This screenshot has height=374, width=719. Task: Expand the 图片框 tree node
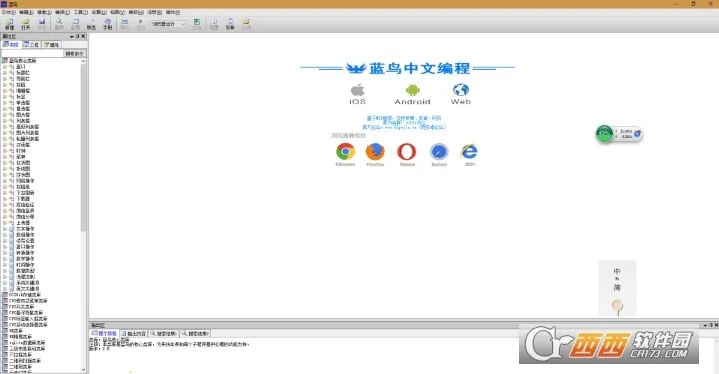coord(5,115)
